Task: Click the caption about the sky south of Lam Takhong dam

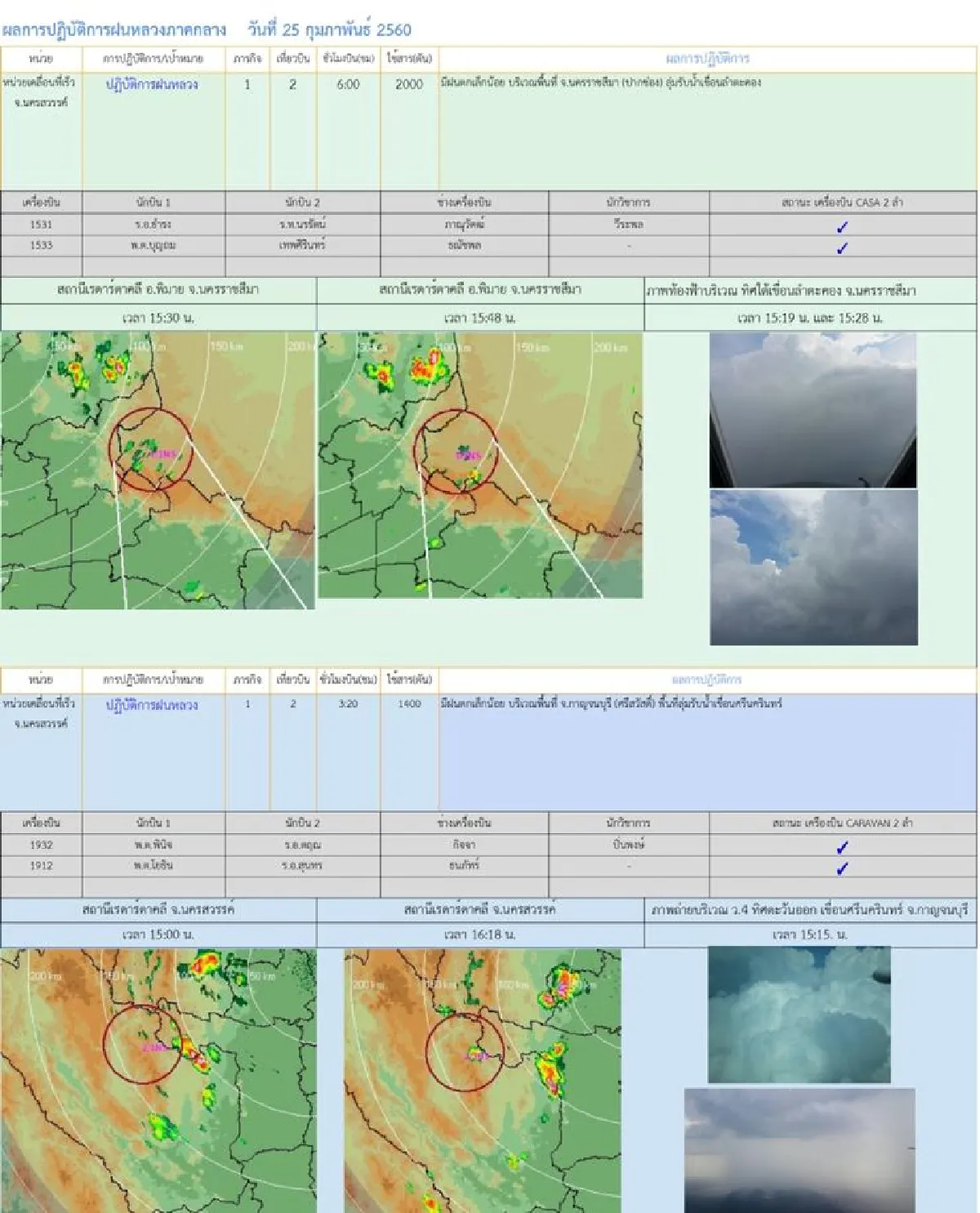Action: click(x=781, y=291)
